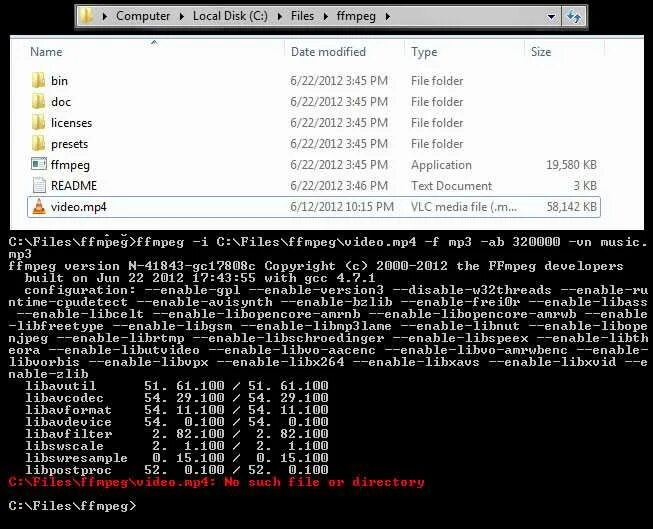The image size is (653, 529).
Task: Click the bin folder icon
Action: 38,80
